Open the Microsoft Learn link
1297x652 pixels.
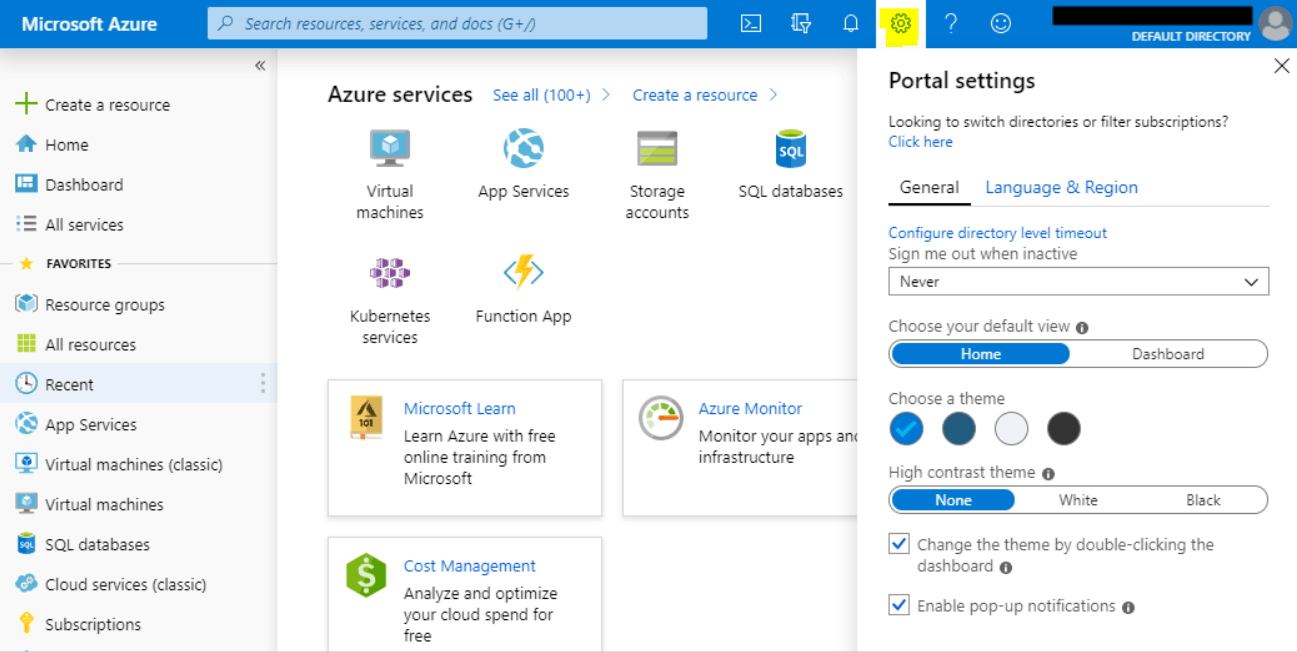pos(460,409)
